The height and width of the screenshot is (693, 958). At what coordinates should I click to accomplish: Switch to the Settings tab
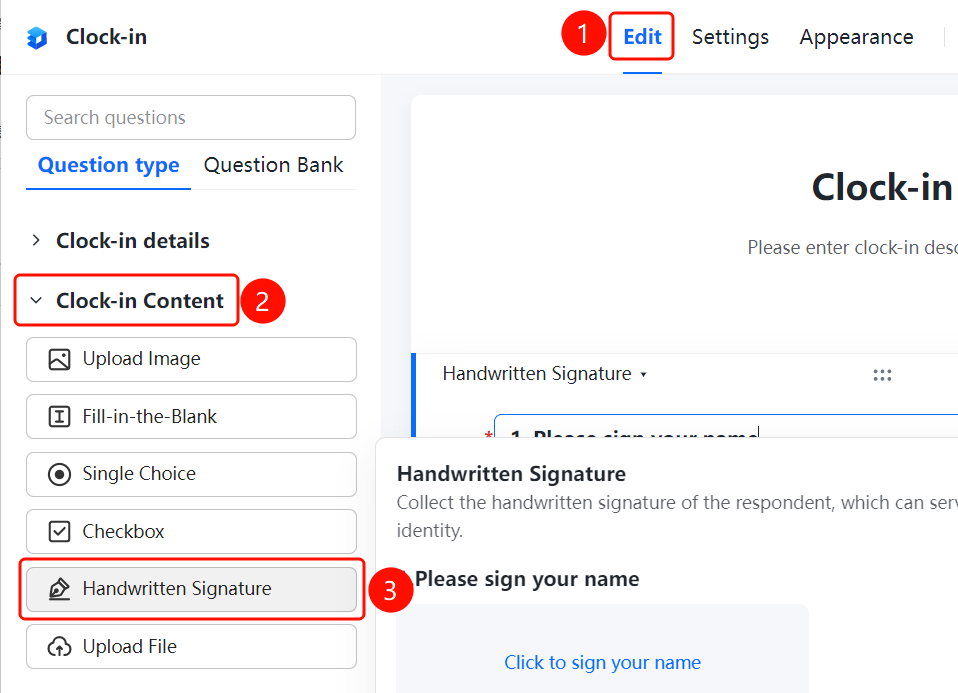[x=730, y=37]
